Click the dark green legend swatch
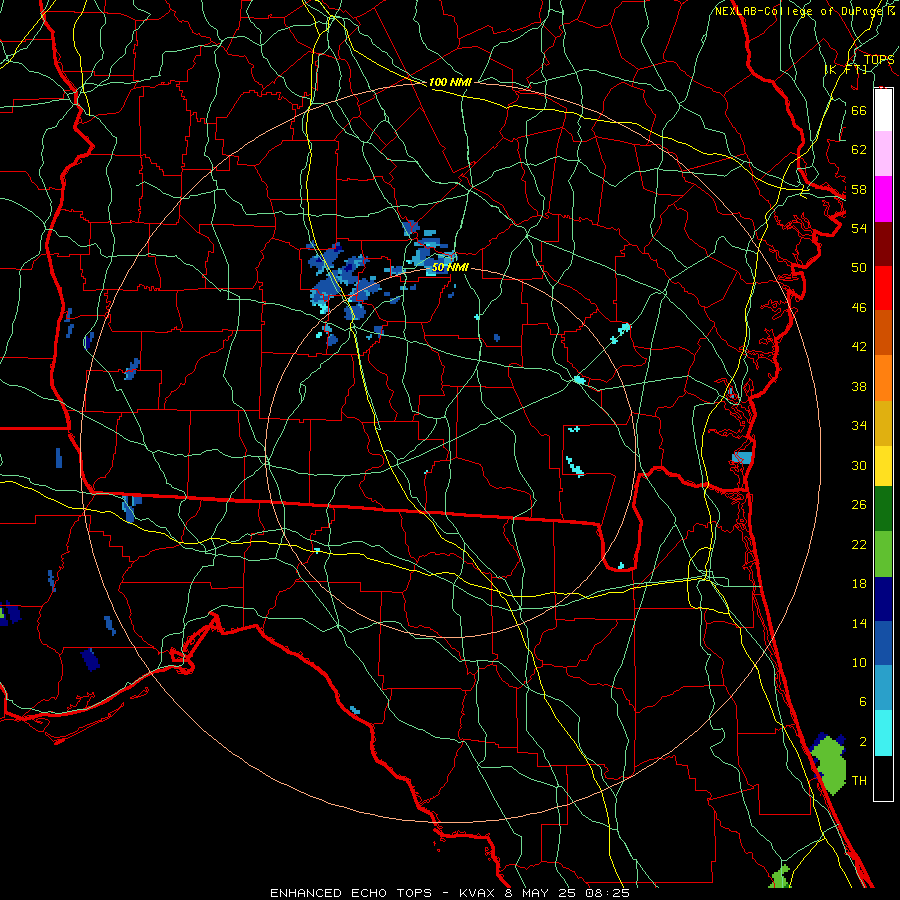Image resolution: width=900 pixels, height=900 pixels. point(883,509)
